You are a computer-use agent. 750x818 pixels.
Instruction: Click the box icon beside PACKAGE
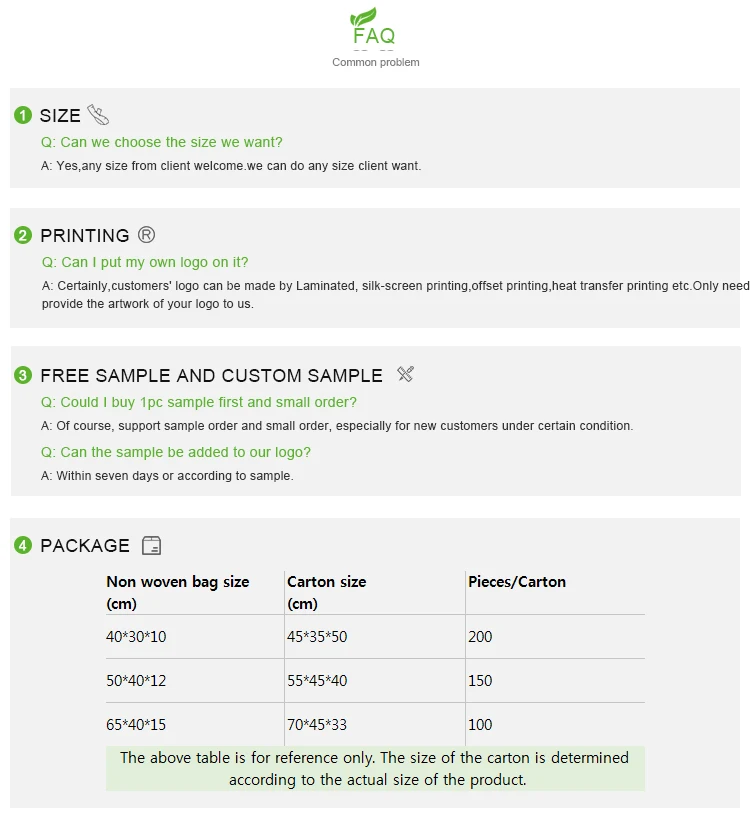151,545
